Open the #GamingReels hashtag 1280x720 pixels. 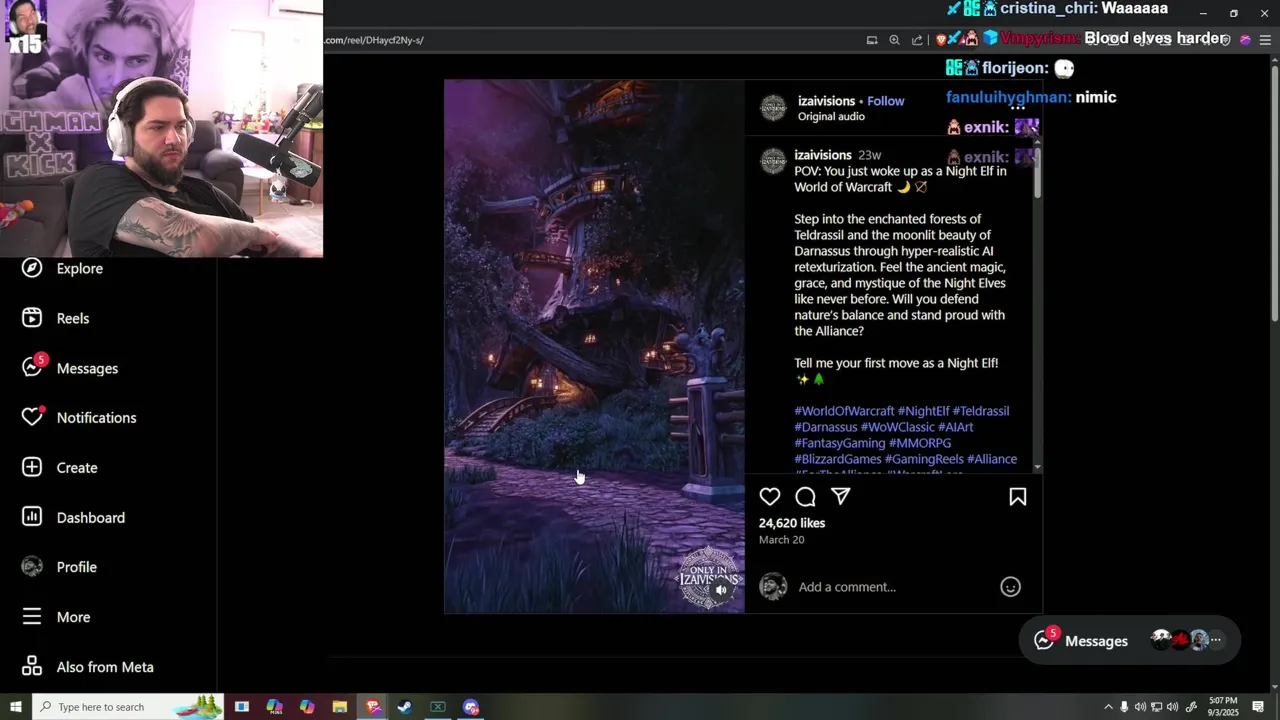924,459
